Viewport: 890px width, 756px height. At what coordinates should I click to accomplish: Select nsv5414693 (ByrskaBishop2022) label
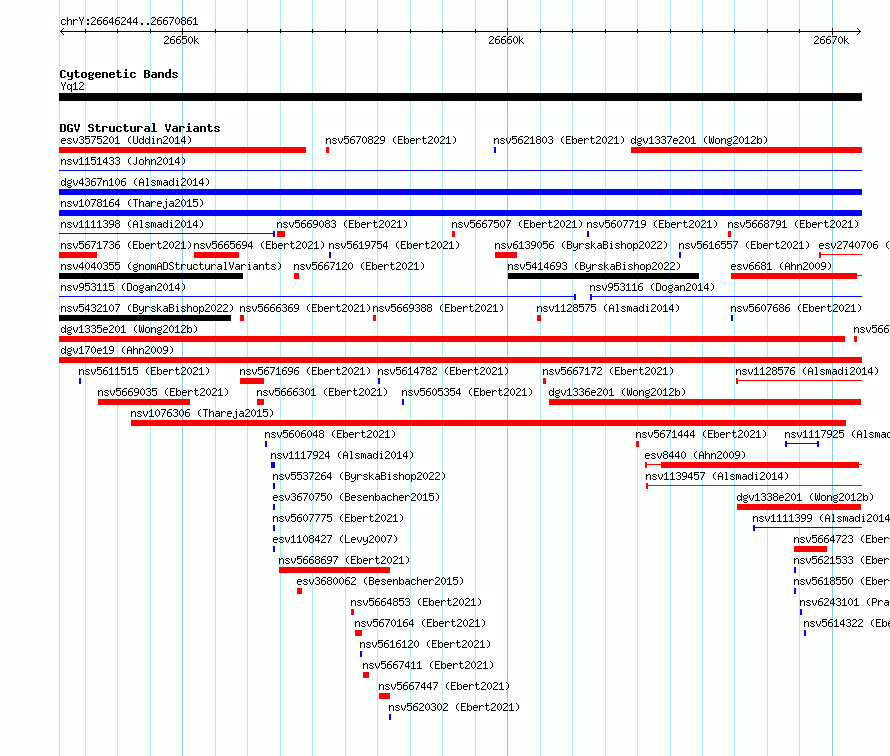point(594,266)
